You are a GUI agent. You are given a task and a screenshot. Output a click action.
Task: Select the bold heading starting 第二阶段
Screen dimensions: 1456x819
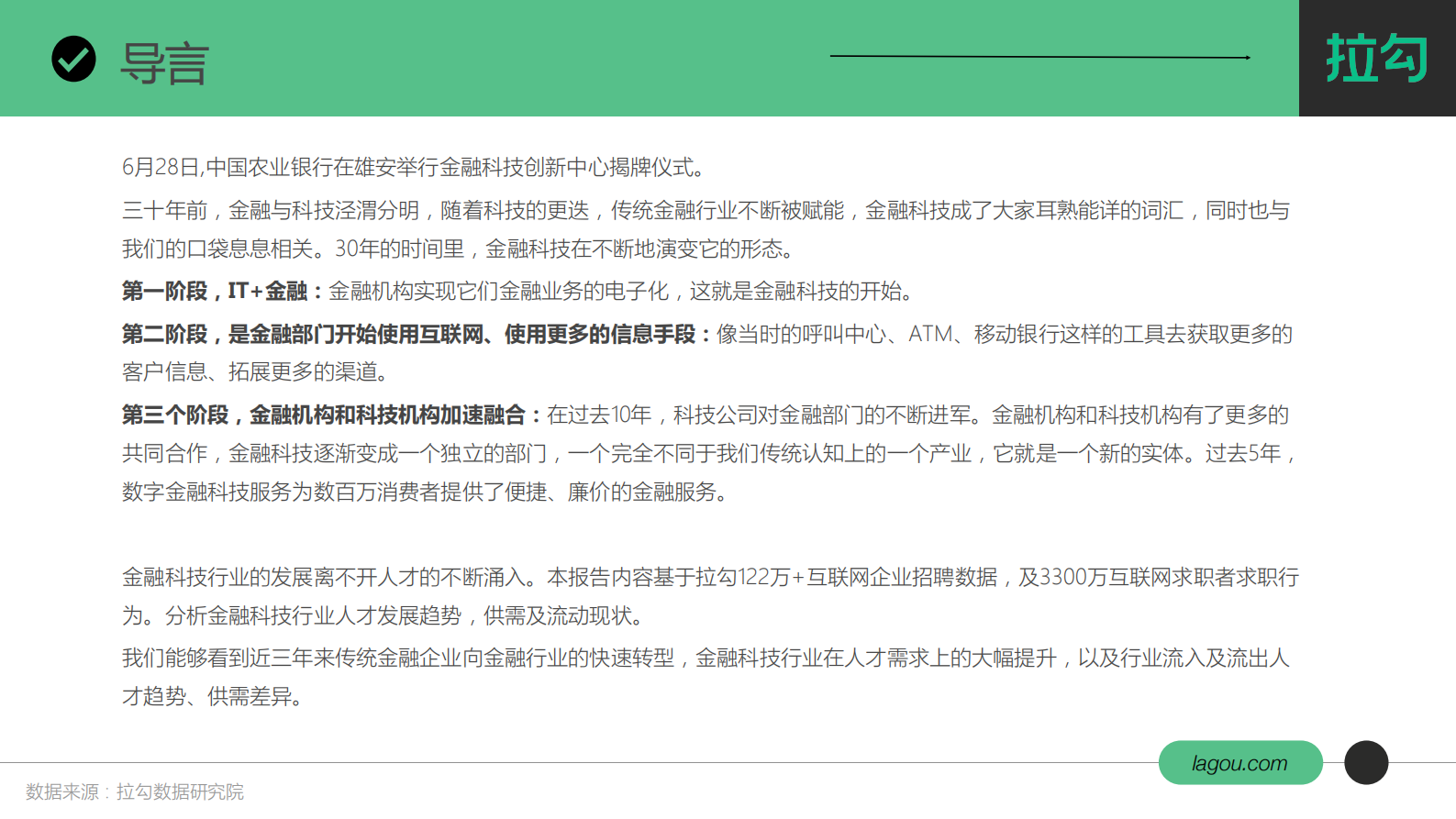point(408,335)
